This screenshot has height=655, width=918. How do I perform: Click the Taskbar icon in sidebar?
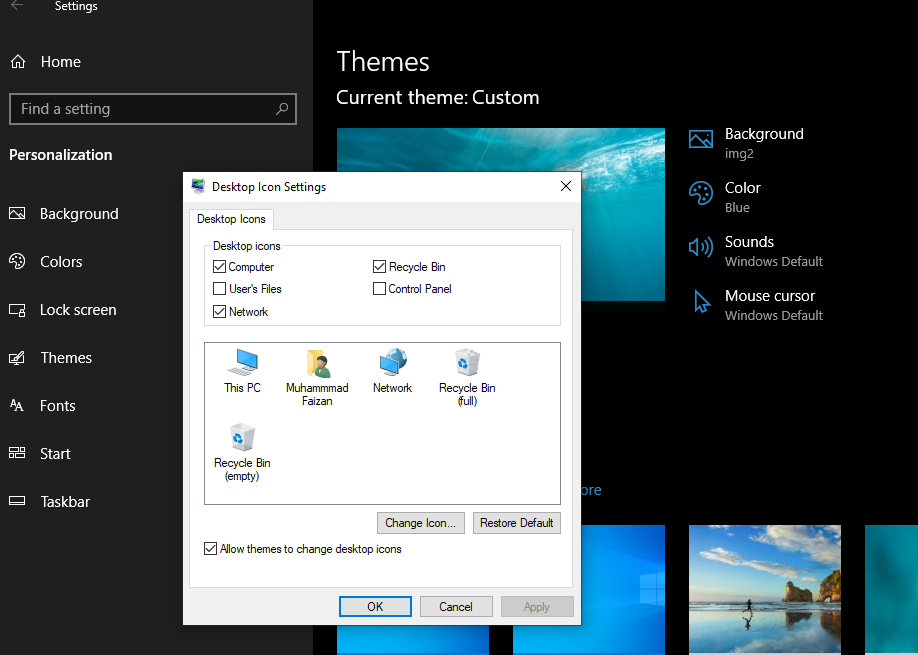tap(17, 500)
